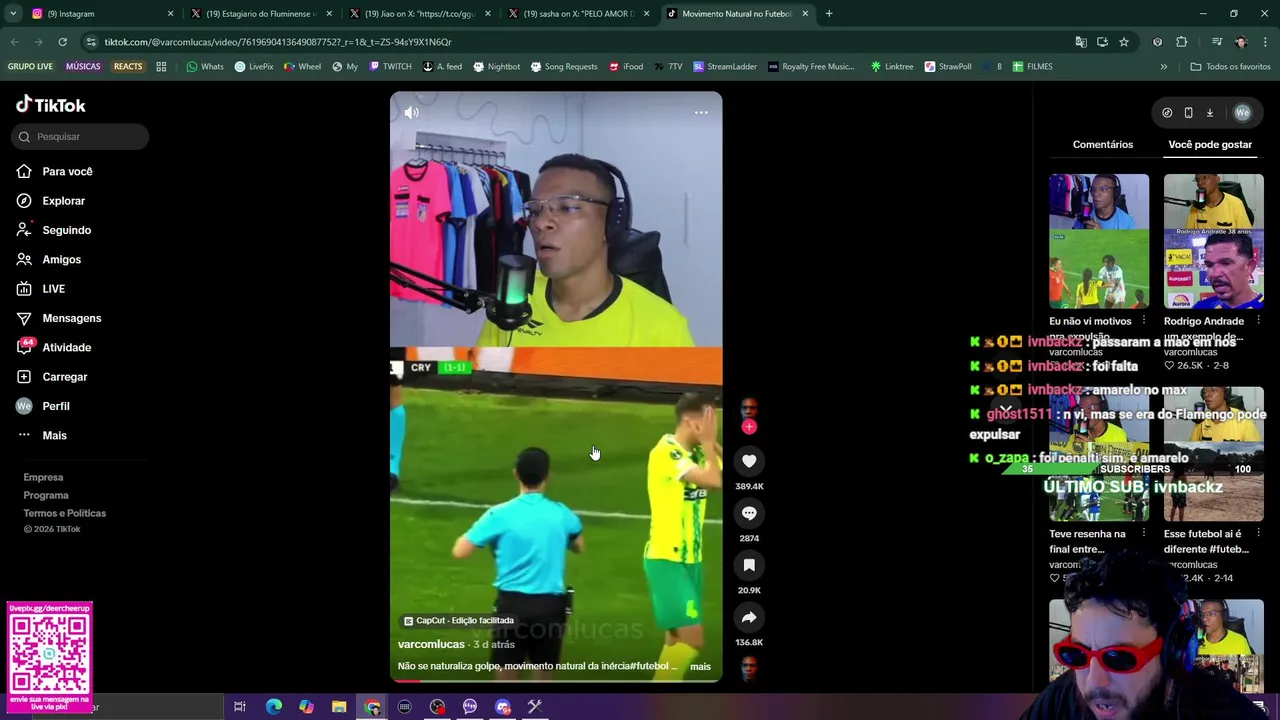The width and height of the screenshot is (1280, 720).
Task: Reload the page
Action: tap(62, 42)
